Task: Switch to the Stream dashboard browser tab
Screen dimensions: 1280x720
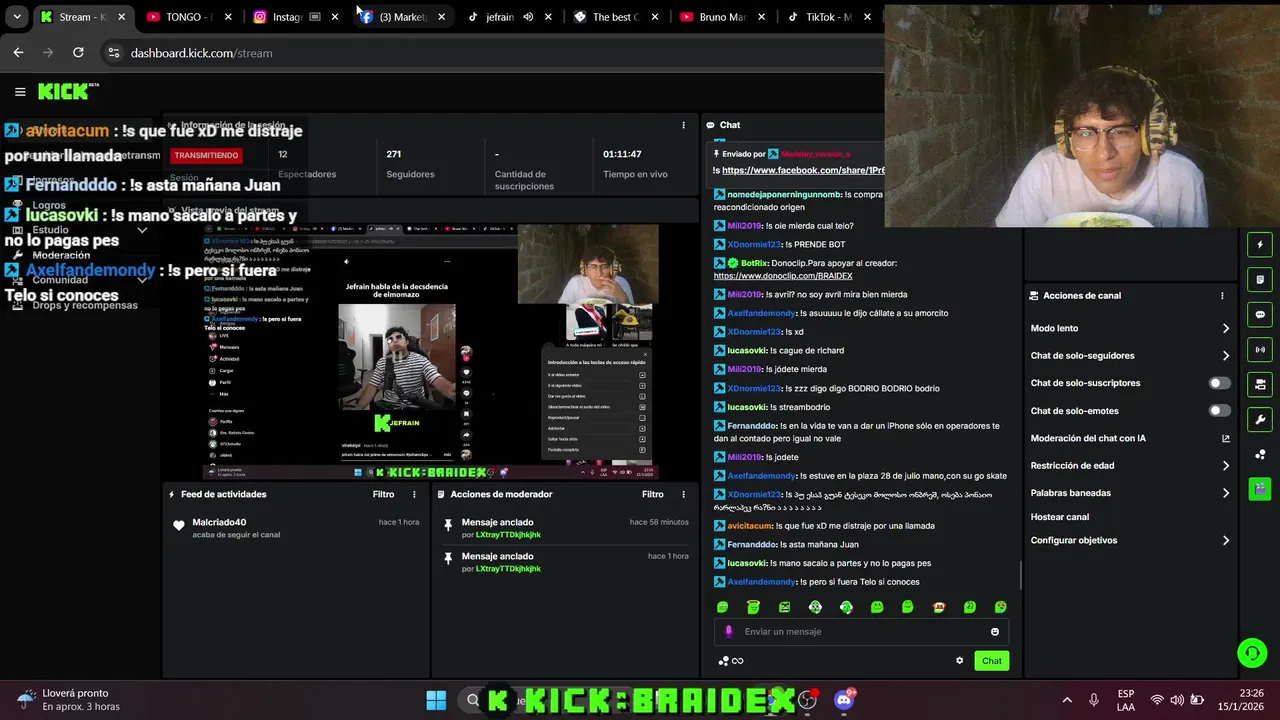Action: [x=84, y=17]
